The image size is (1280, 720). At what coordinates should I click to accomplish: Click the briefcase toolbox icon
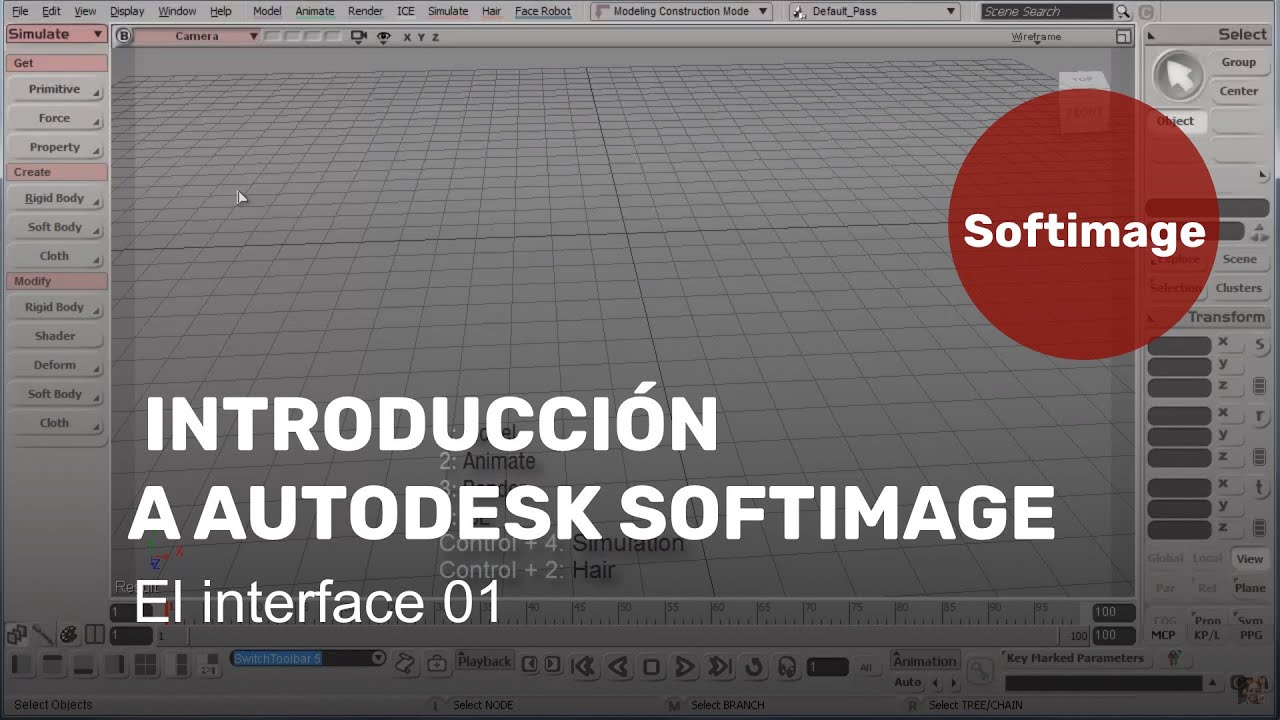(x=437, y=663)
